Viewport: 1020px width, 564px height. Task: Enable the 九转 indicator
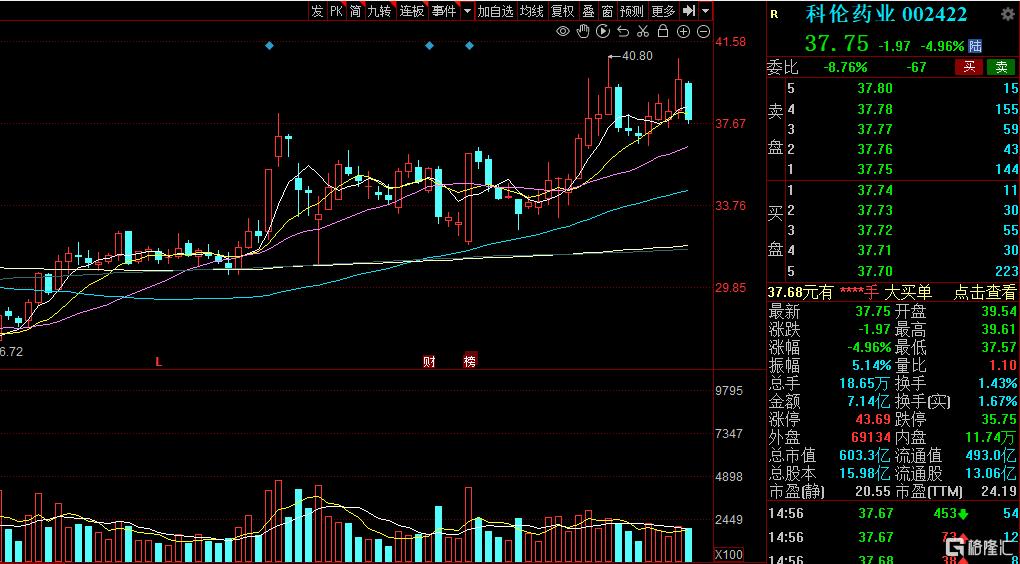pos(379,11)
